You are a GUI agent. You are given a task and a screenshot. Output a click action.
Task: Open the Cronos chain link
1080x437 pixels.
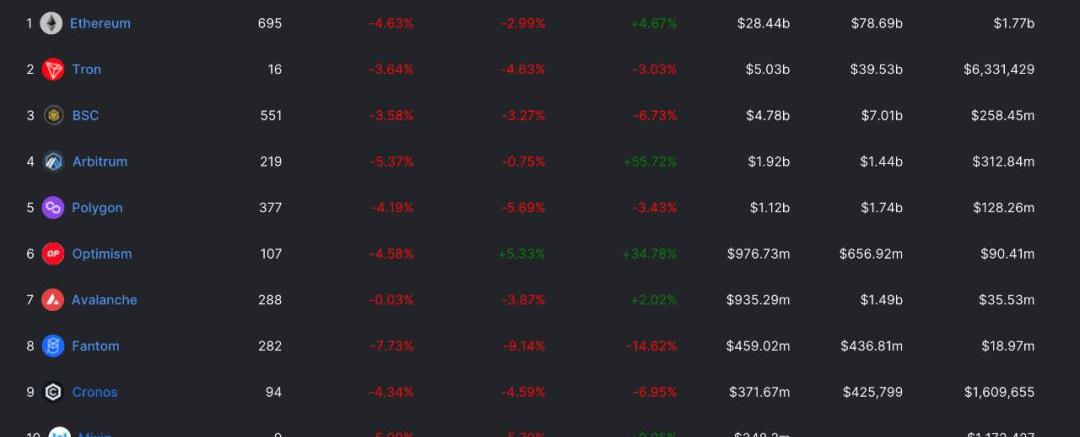[x=94, y=392]
